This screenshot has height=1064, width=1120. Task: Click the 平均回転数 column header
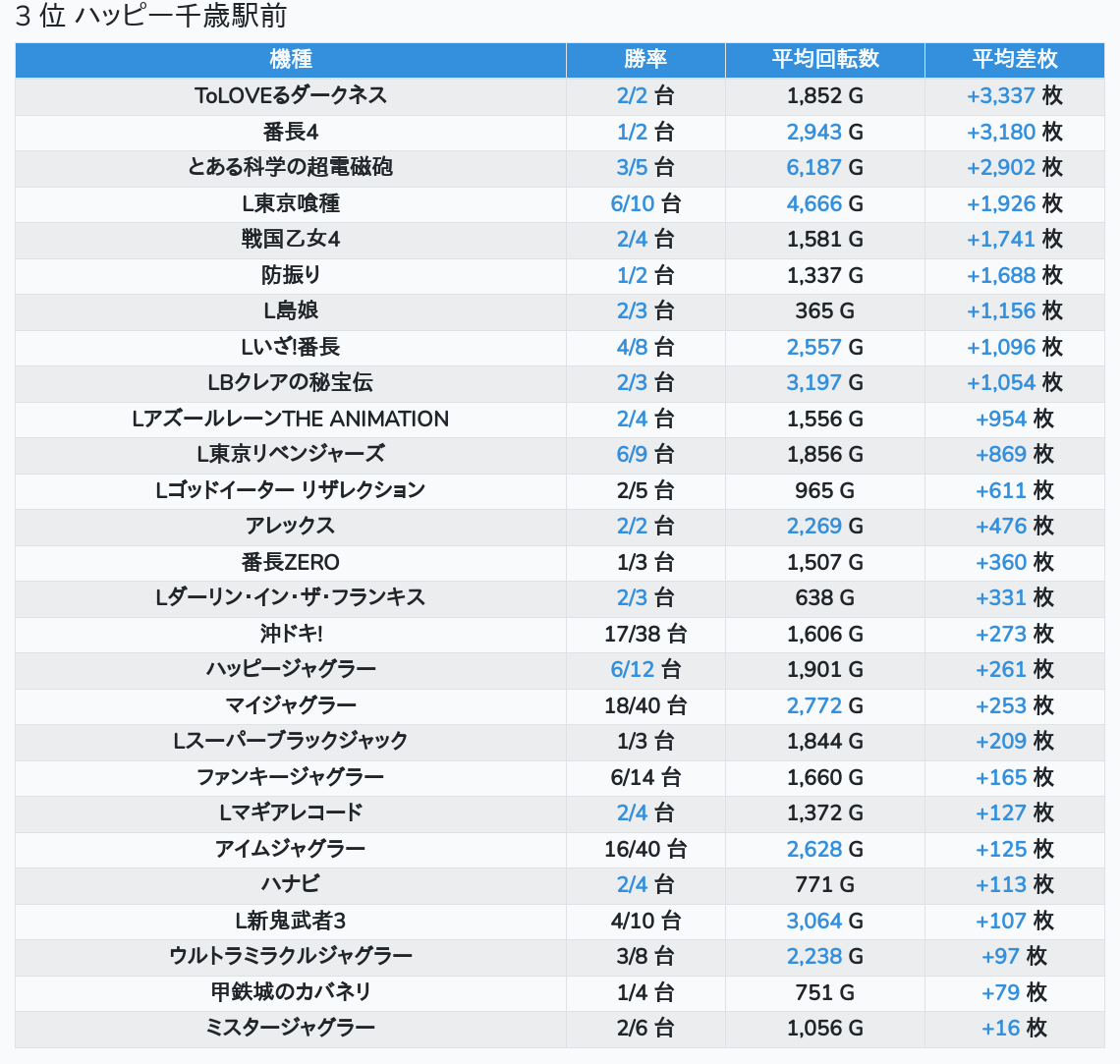point(824,60)
